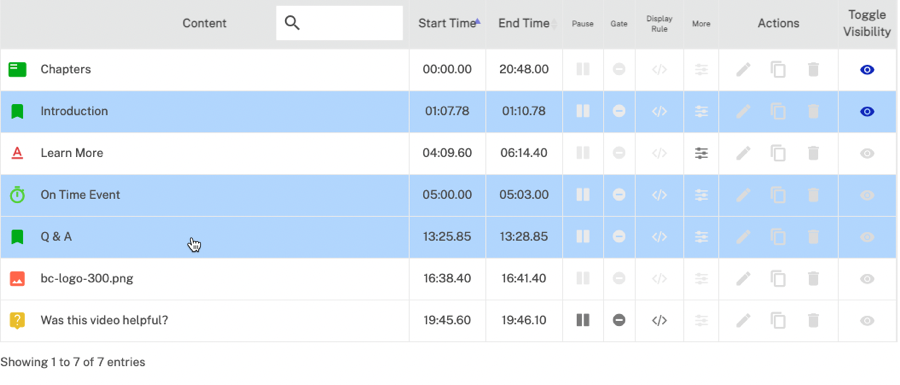Sort the table by End Time
The image size is (900, 385).
point(523,24)
